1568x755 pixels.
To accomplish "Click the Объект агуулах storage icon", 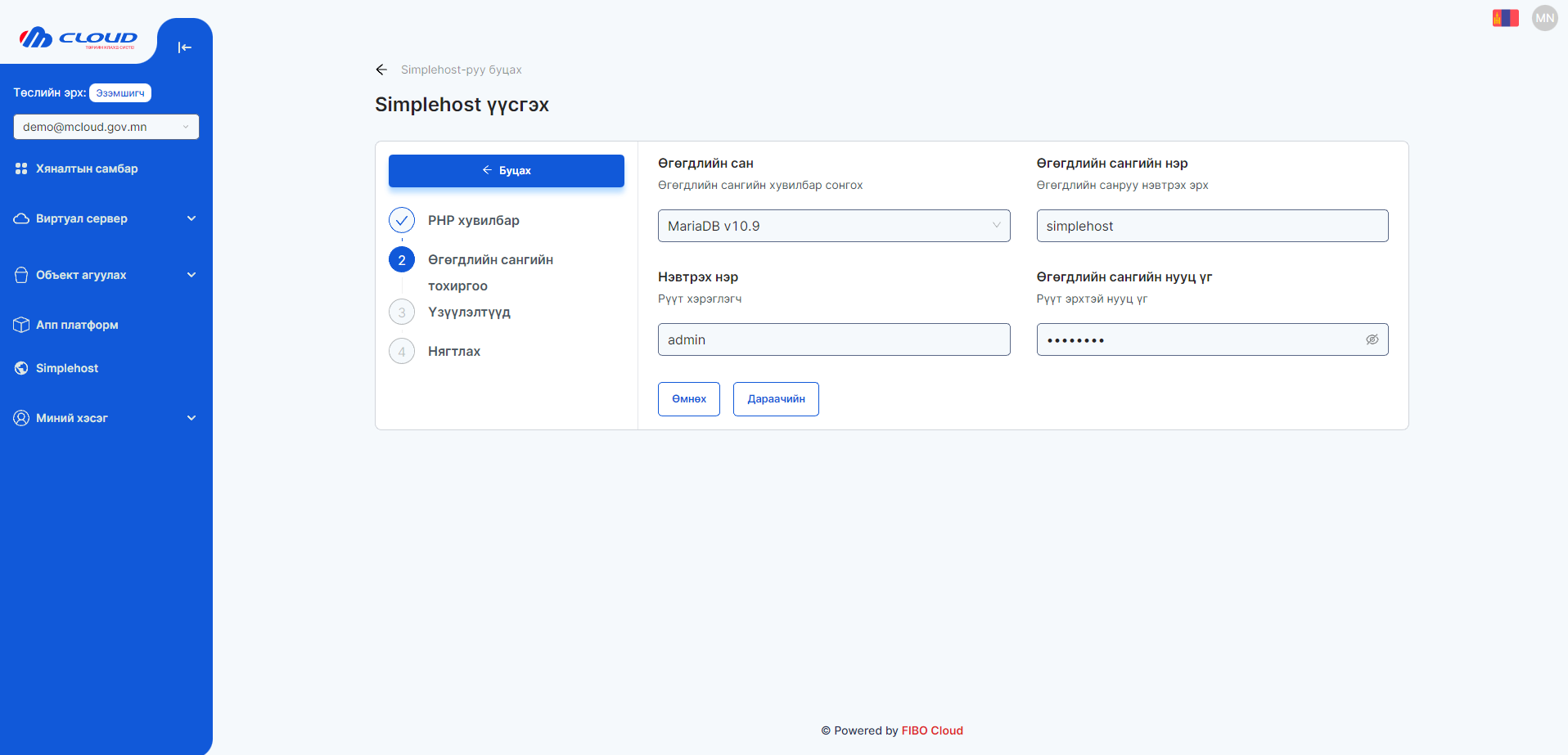I will point(20,275).
